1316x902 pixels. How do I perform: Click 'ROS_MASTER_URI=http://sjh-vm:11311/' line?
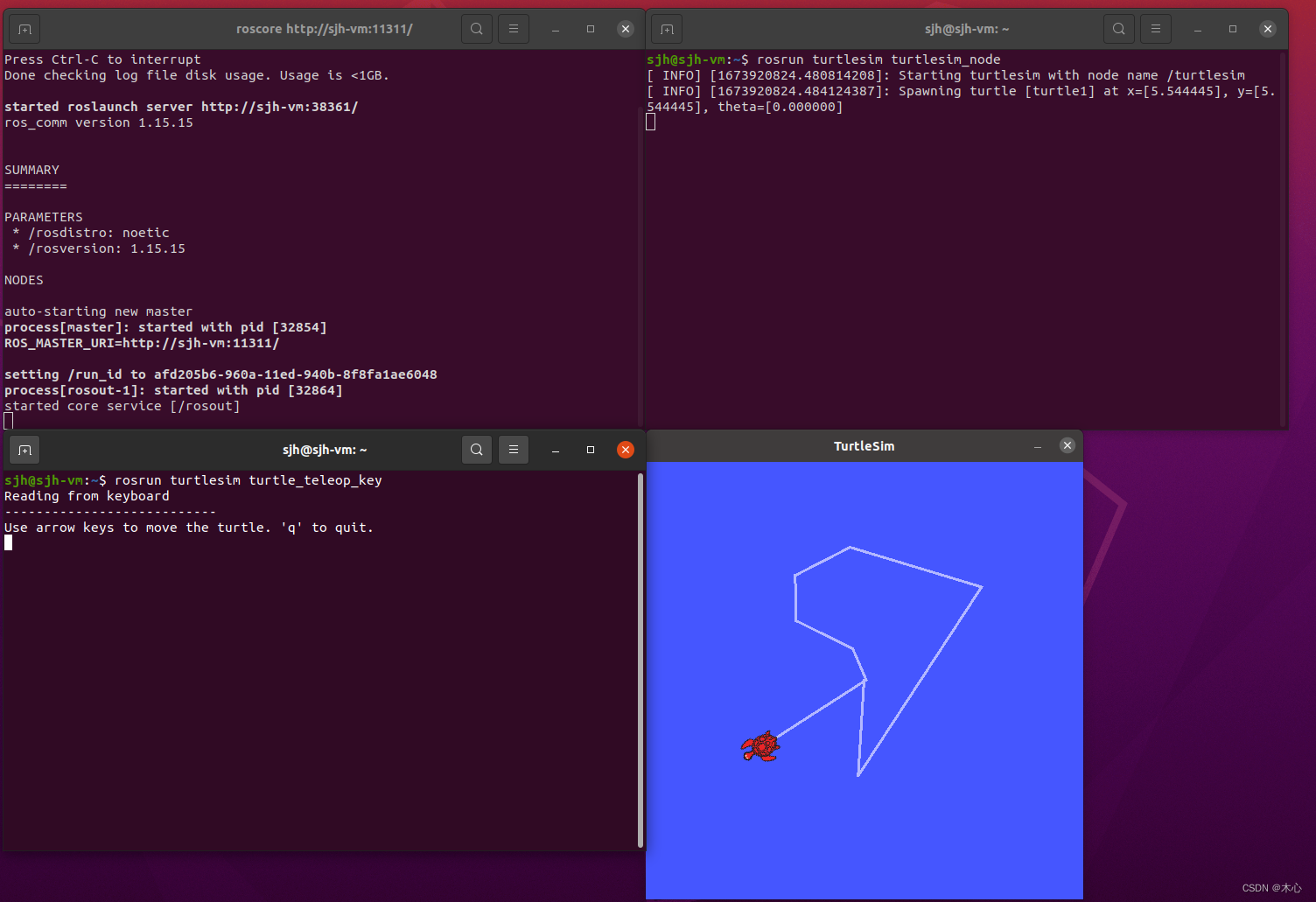(x=142, y=343)
